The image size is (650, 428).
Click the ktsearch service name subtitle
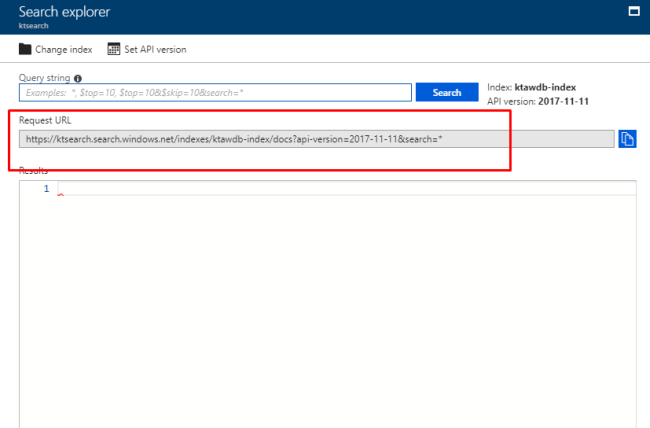[x=34, y=26]
